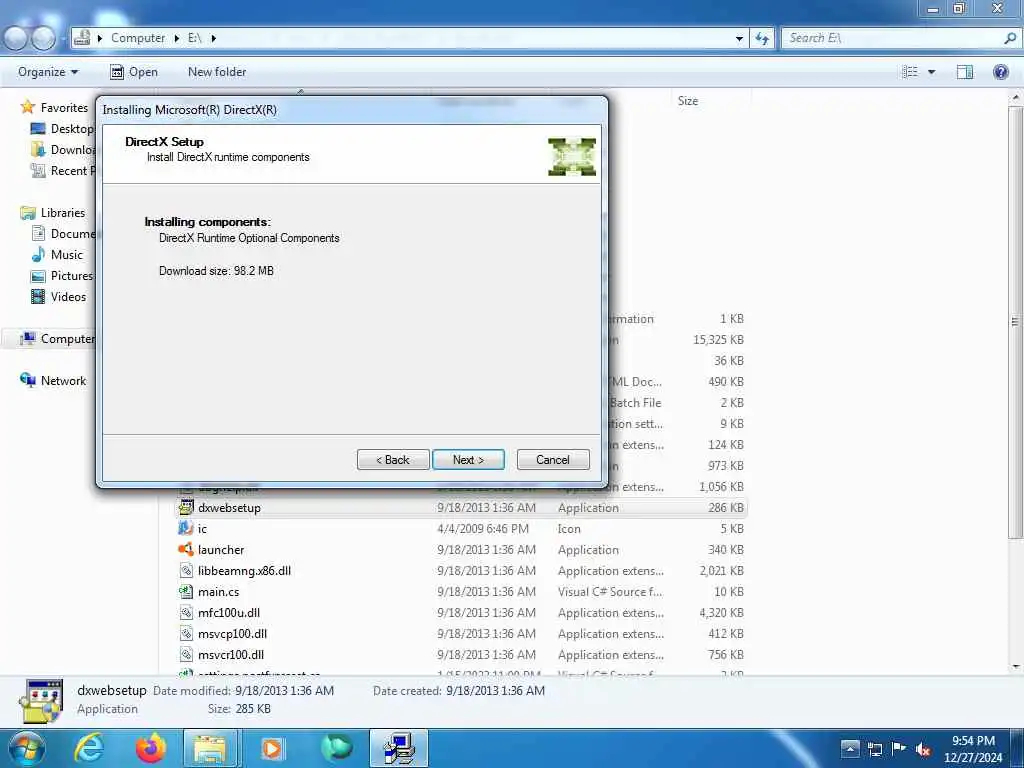
Task: Select msvcp100.dll file
Action: pyautogui.click(x=460, y=633)
